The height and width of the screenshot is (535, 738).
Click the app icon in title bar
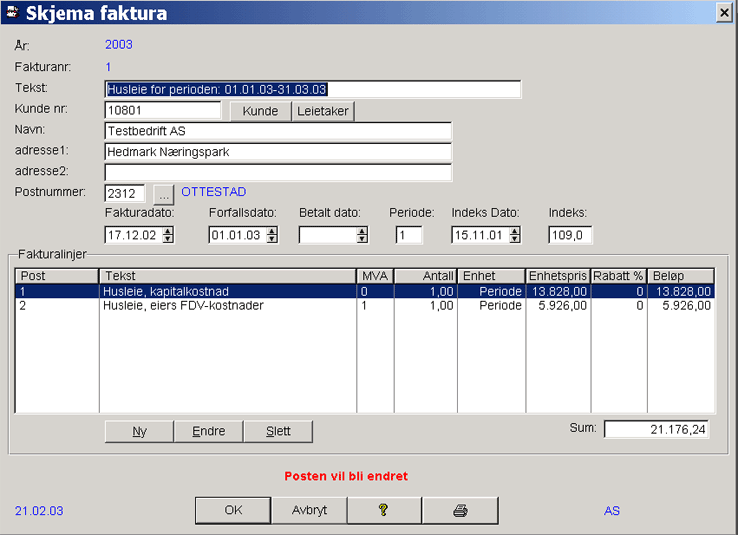pyautogui.click(x=12, y=12)
